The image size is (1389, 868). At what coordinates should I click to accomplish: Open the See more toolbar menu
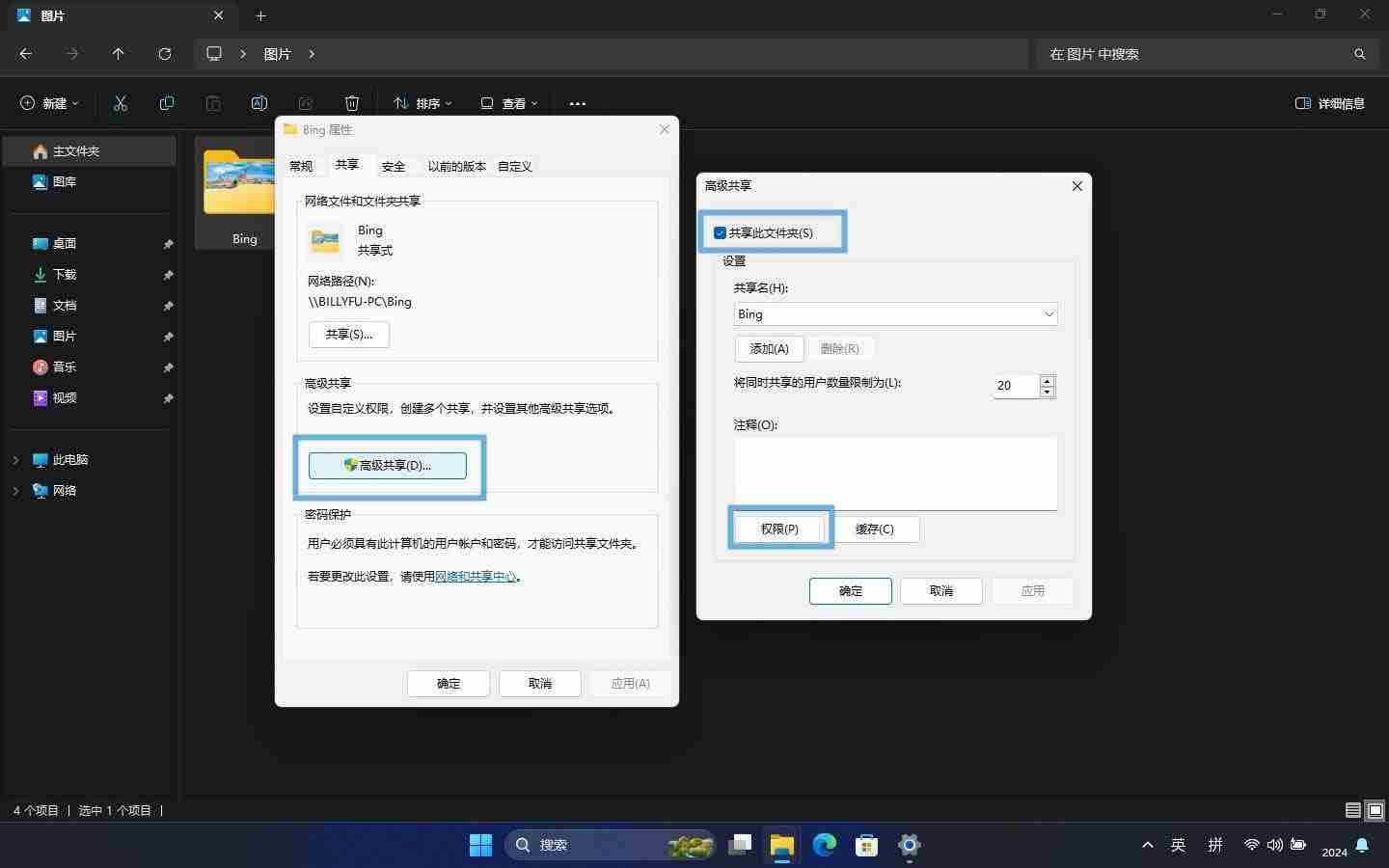coord(577,103)
